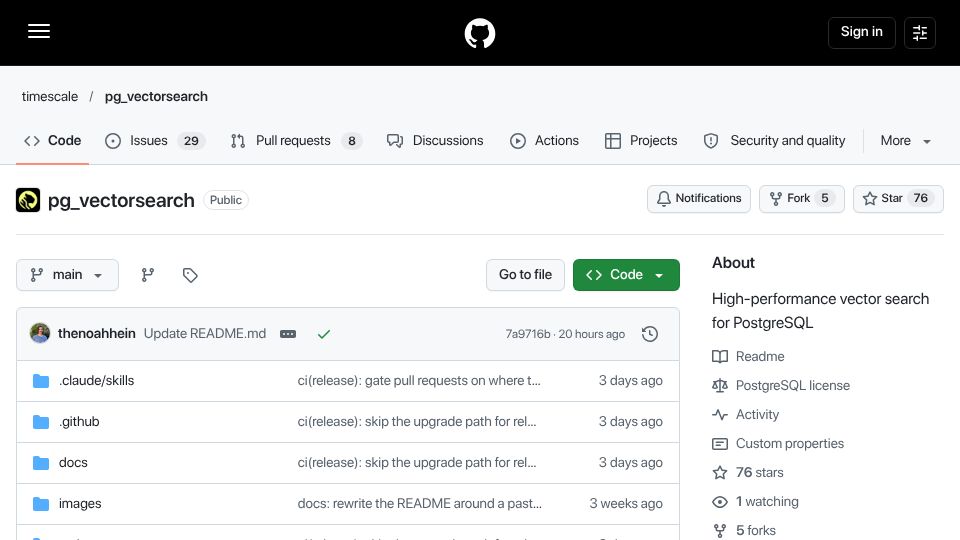
Task: Switch to the Projects tab
Action: [x=641, y=141]
